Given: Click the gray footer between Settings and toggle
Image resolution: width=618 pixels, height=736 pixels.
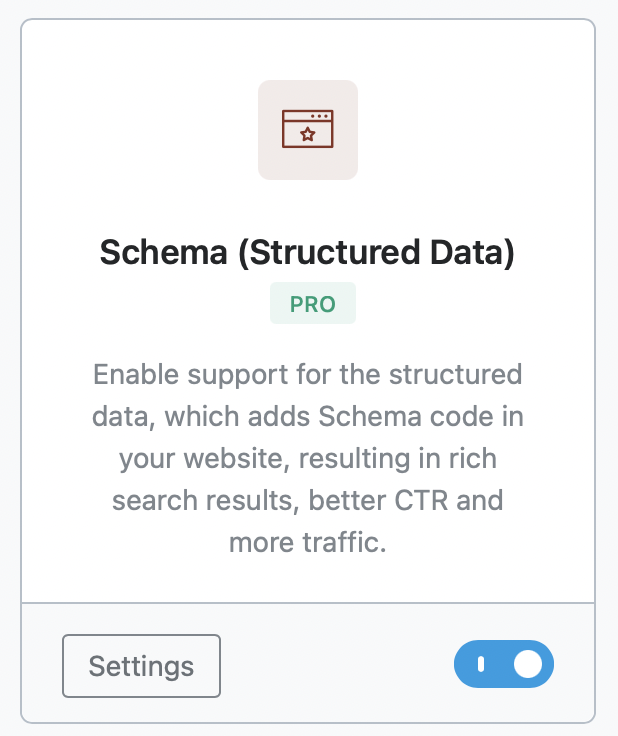Looking at the screenshot, I should click(335, 666).
